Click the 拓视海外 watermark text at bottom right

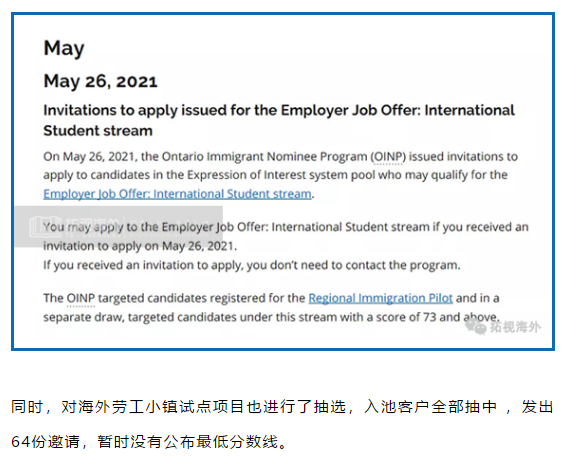click(515, 327)
